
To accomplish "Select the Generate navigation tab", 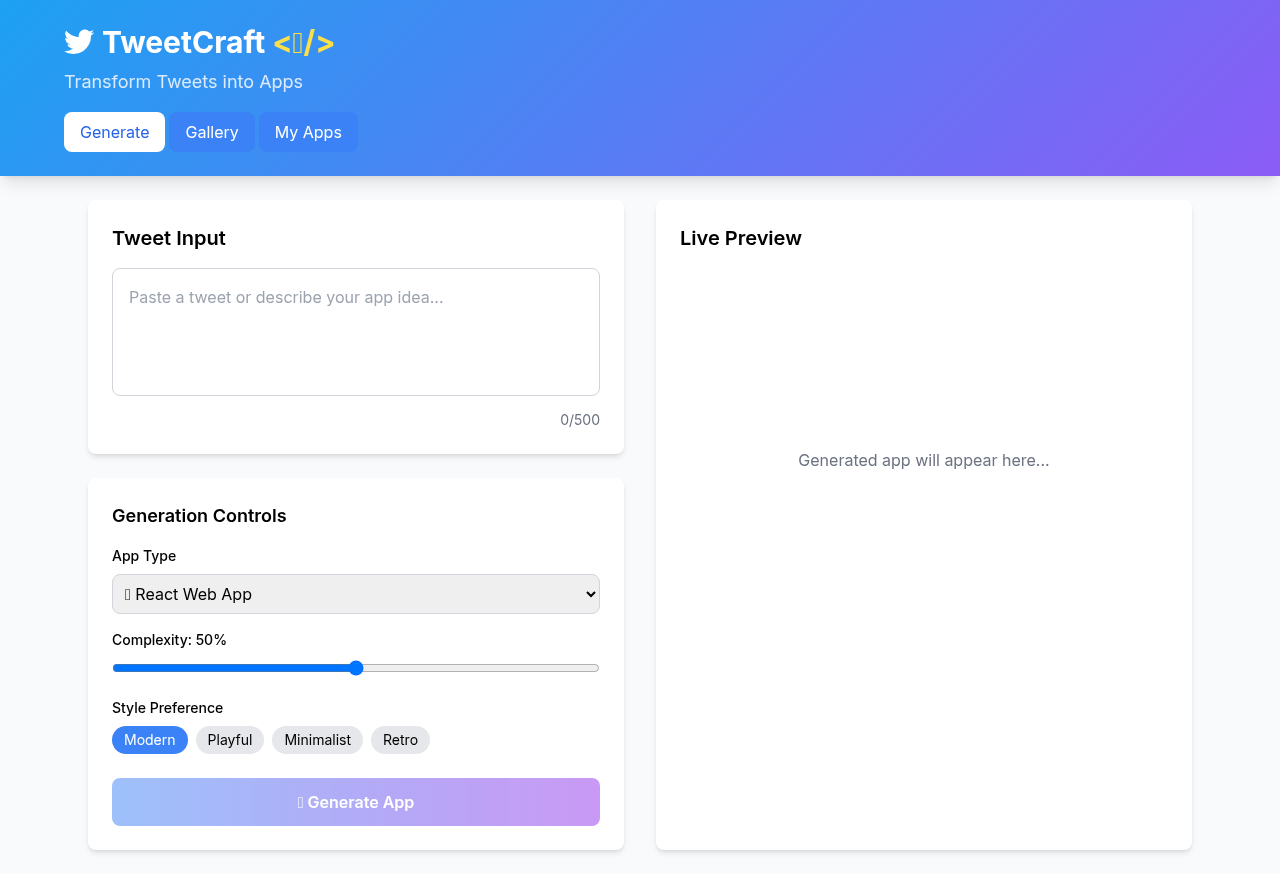I will click(x=114, y=132).
